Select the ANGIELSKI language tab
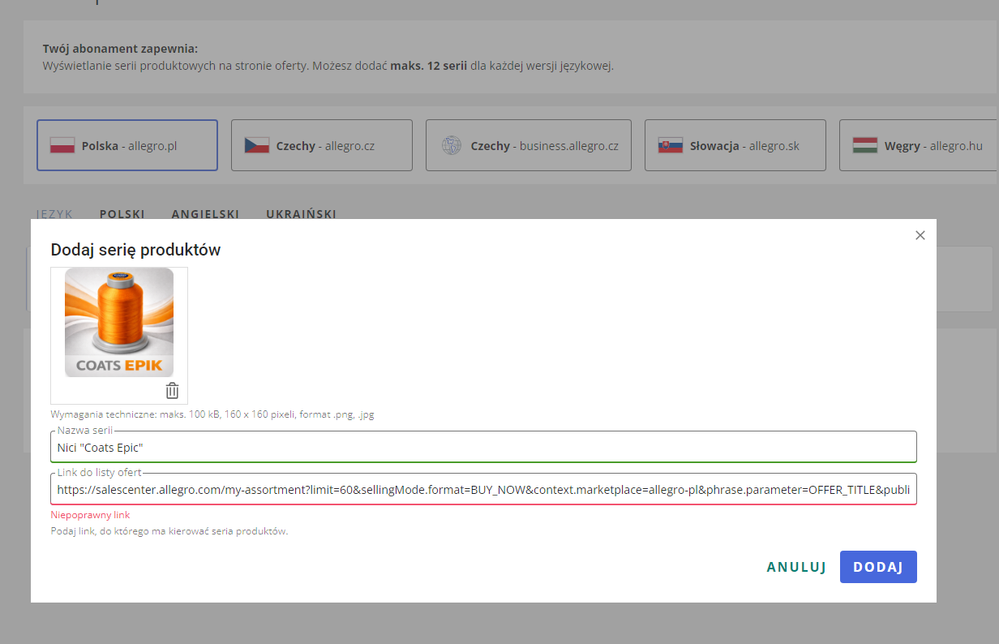Image resolution: width=999 pixels, height=644 pixels. coord(205,214)
